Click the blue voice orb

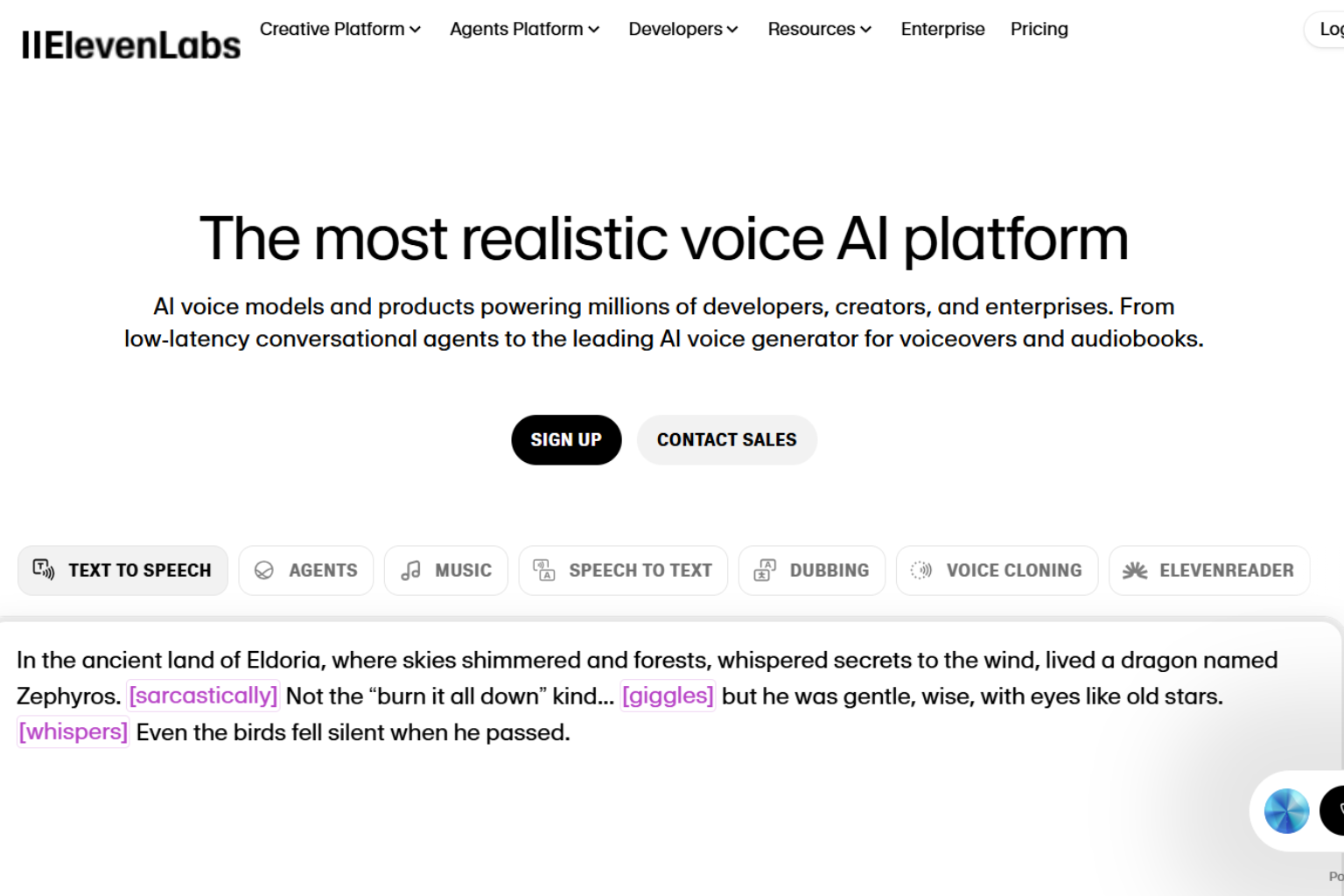tap(1286, 811)
